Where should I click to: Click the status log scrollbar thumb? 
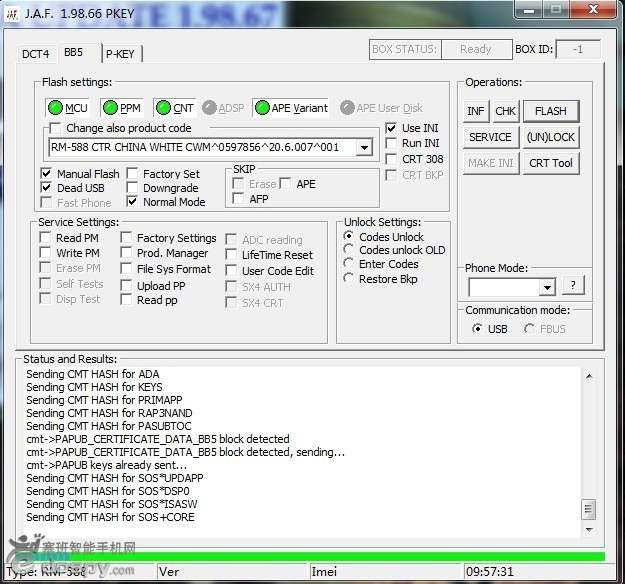pyautogui.click(x=589, y=509)
